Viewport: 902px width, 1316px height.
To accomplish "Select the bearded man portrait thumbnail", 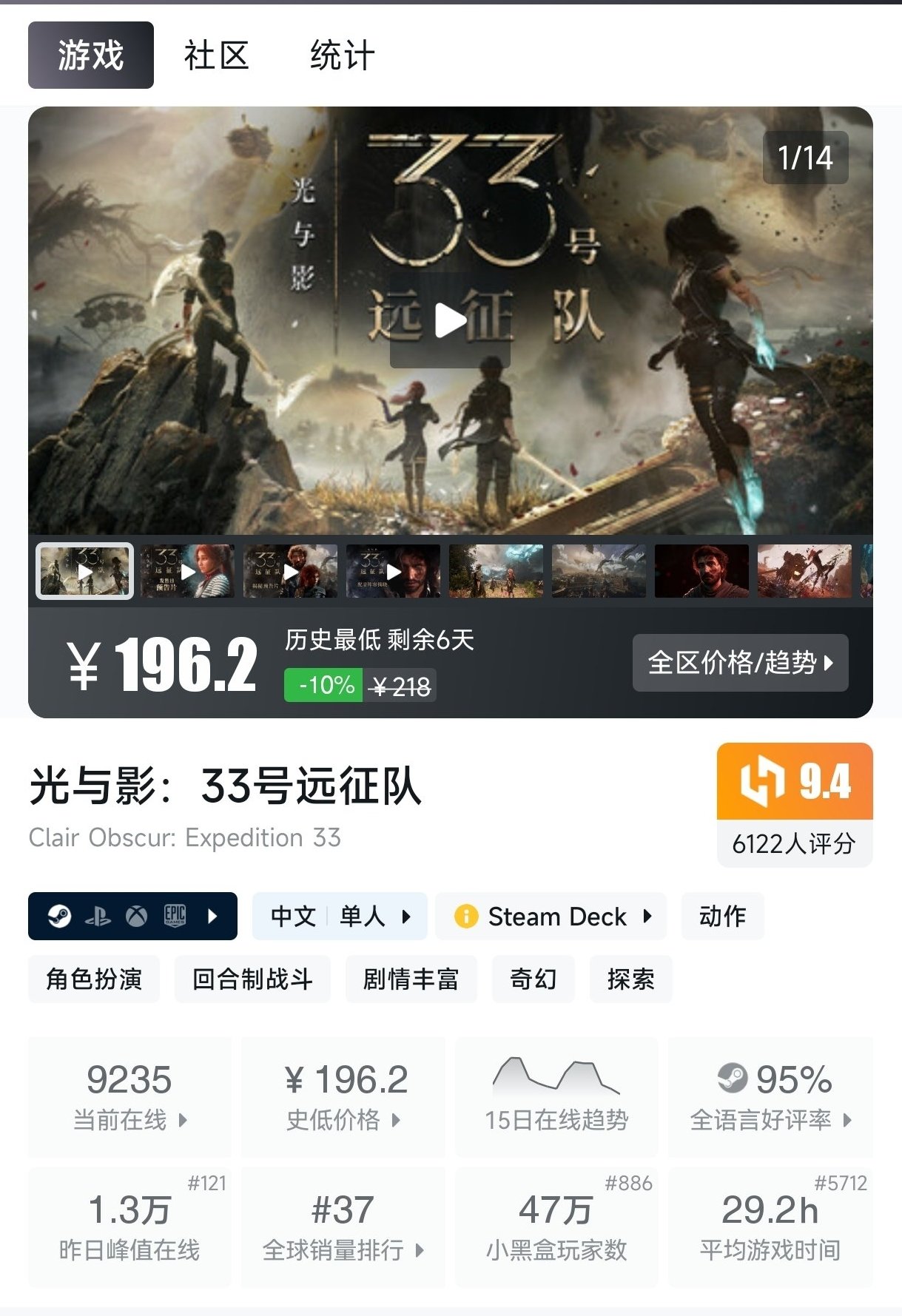I will pyautogui.click(x=701, y=571).
